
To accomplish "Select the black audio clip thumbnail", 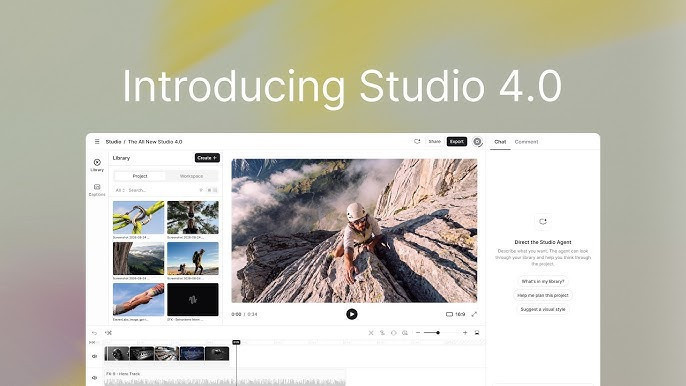I will pyautogui.click(x=193, y=299).
